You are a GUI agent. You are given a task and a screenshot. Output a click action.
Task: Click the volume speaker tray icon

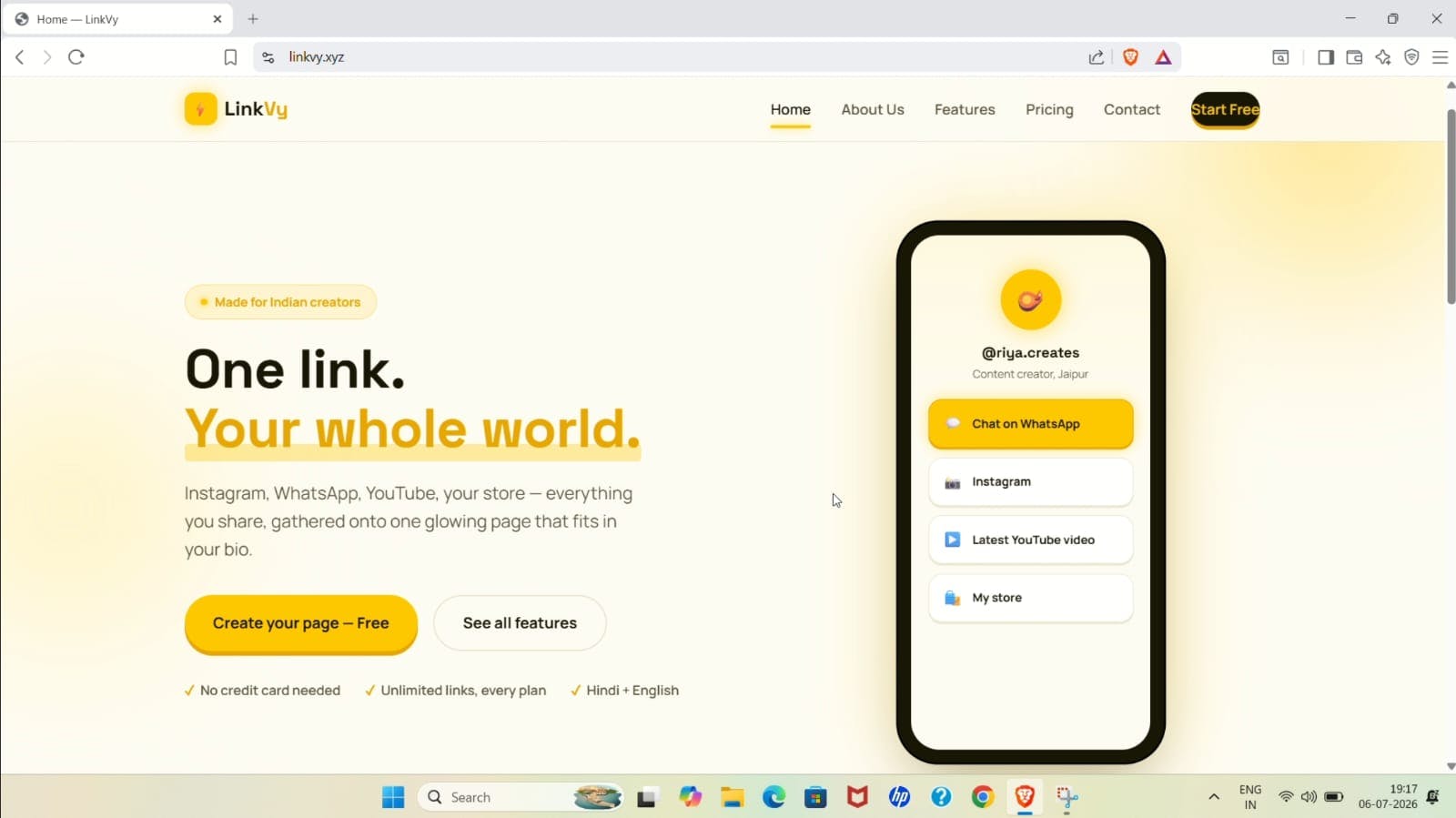[1309, 797]
